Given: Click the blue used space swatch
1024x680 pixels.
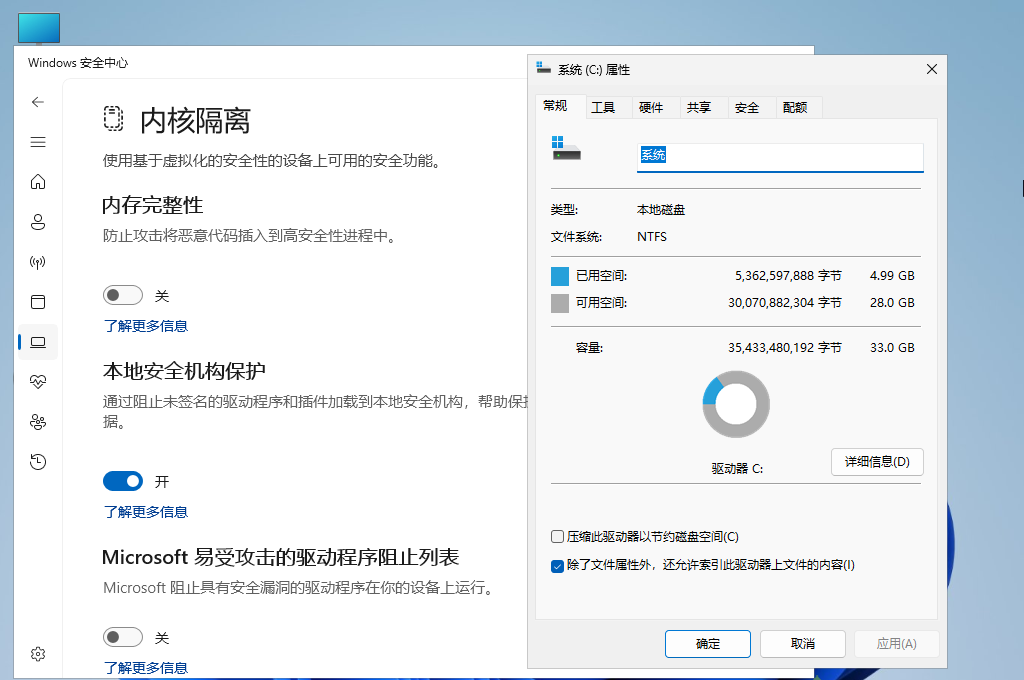Looking at the screenshot, I should 560,276.
